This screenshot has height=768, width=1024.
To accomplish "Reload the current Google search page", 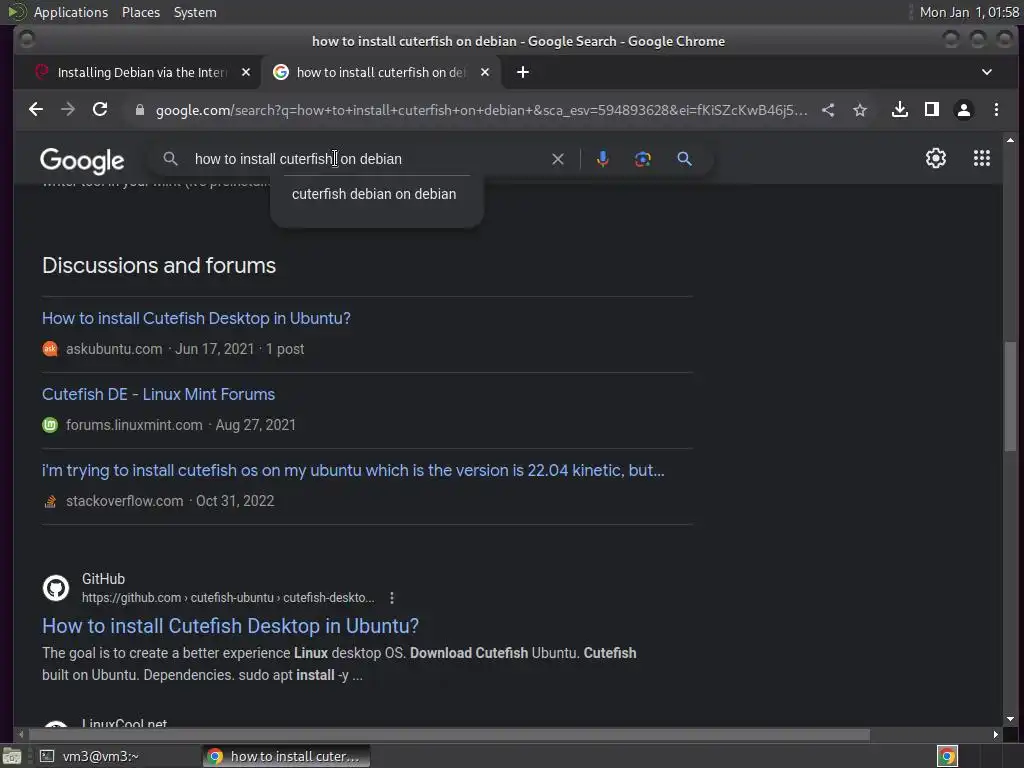I will tap(100, 110).
